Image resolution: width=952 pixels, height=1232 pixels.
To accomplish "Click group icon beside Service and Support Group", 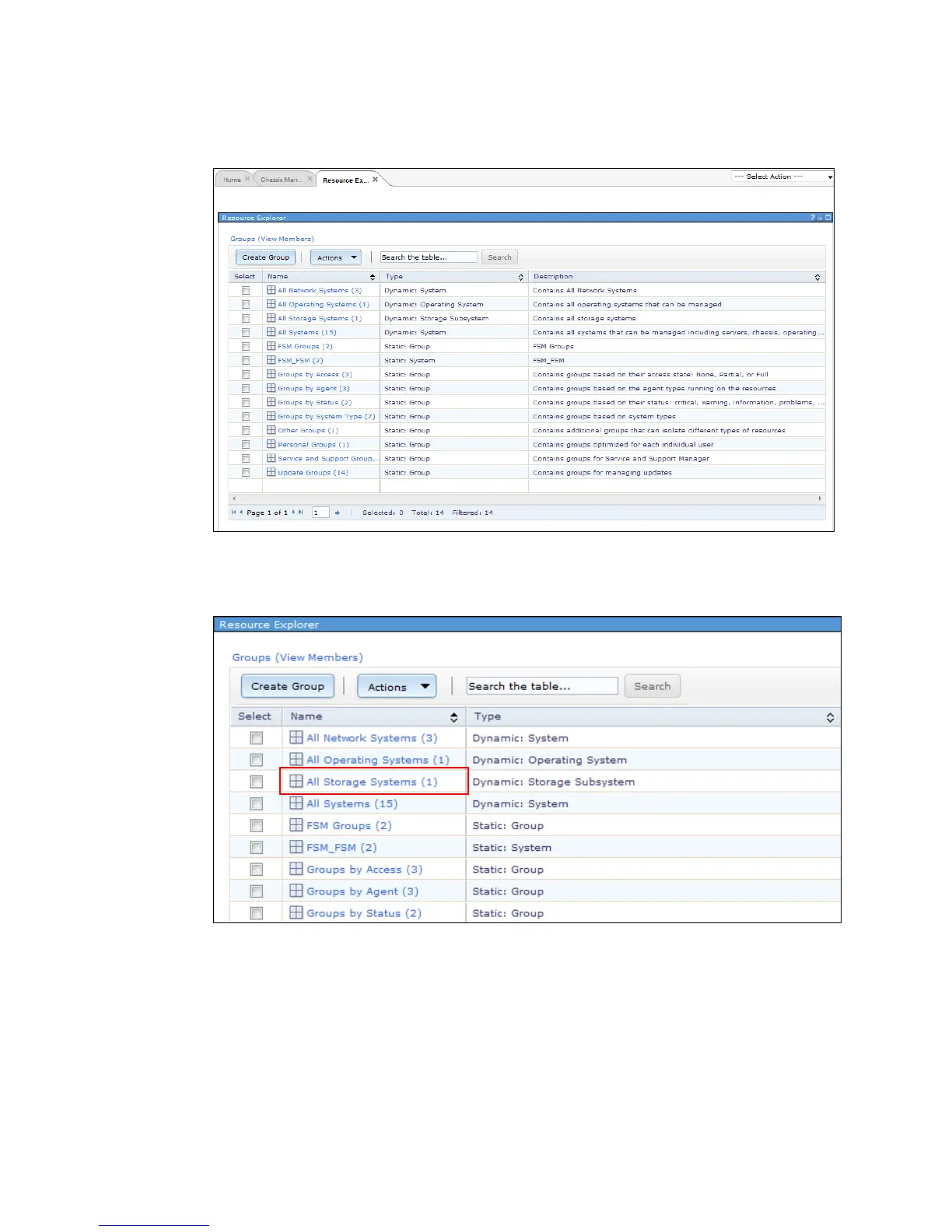I will [271, 458].
